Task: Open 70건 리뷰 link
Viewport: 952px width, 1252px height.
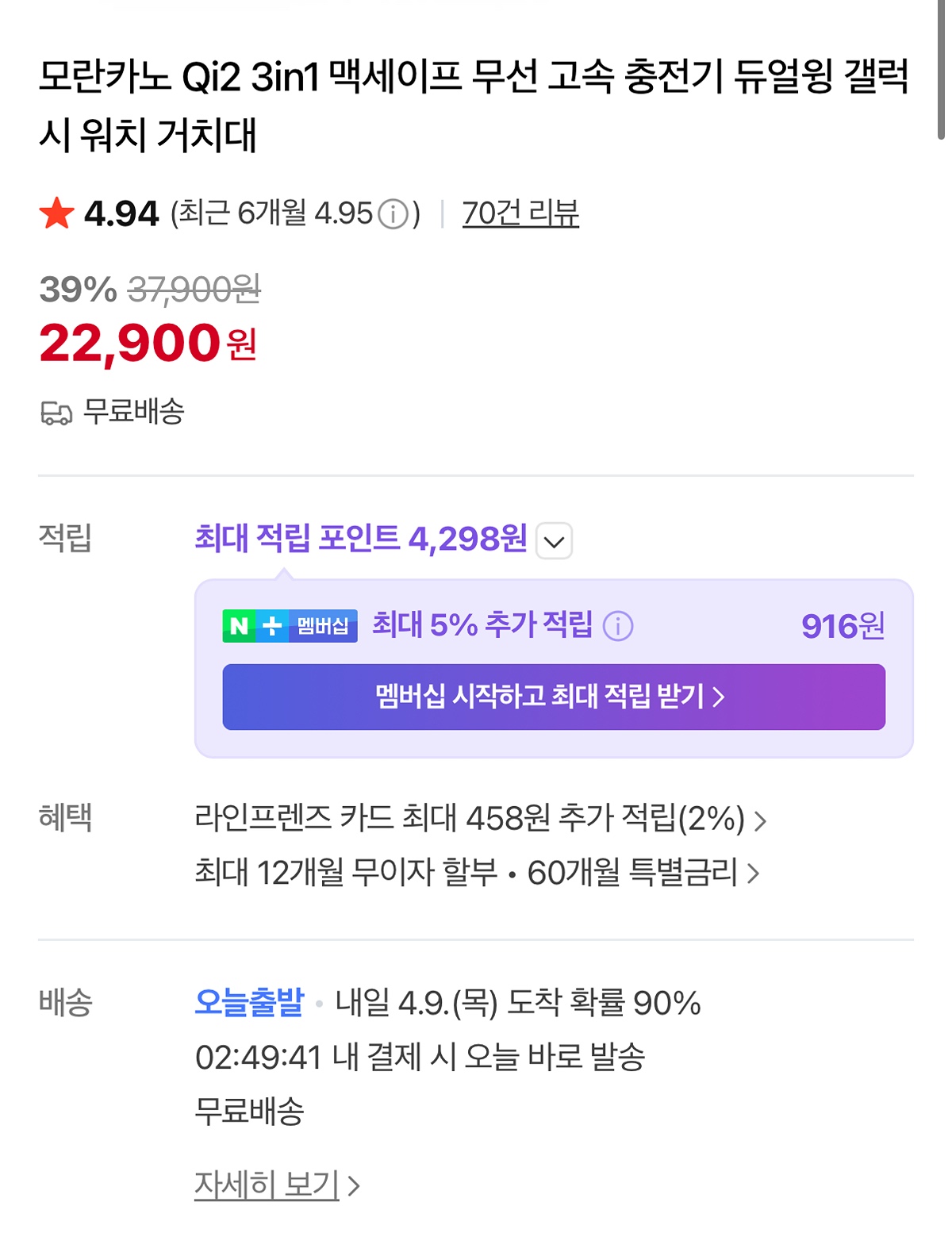Action: 520,213
